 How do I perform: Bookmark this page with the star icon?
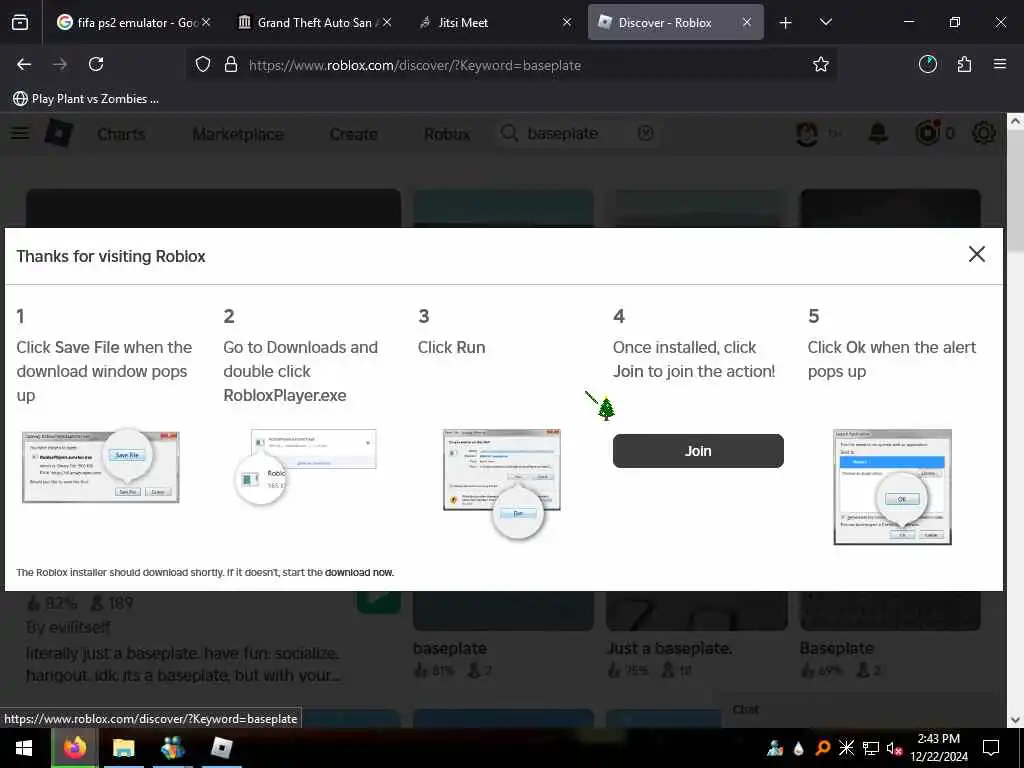click(820, 65)
